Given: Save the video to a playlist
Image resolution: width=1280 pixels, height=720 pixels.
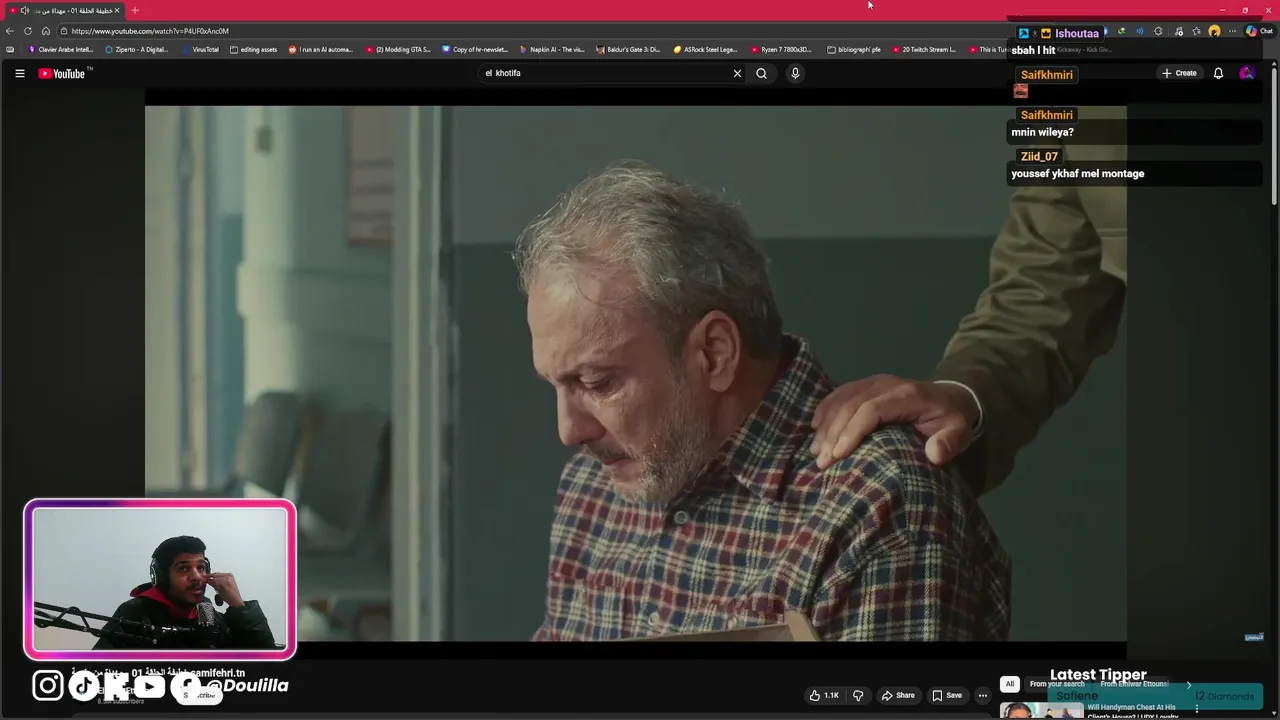Looking at the screenshot, I should pos(948,695).
